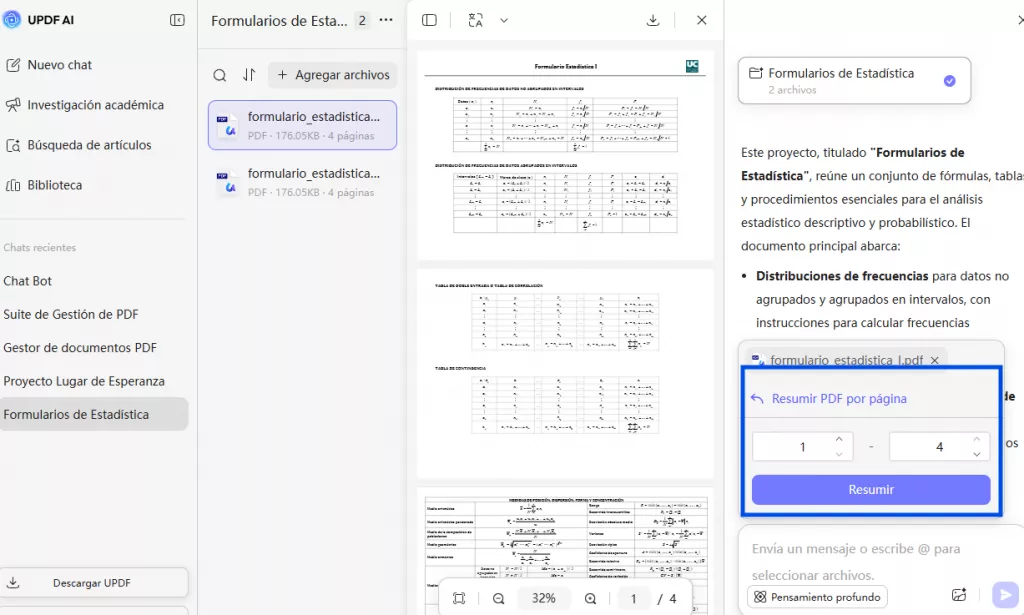Screen dimensions: 1024x615
Task: Click the UPDF AI logo icon
Action: coord(12,20)
